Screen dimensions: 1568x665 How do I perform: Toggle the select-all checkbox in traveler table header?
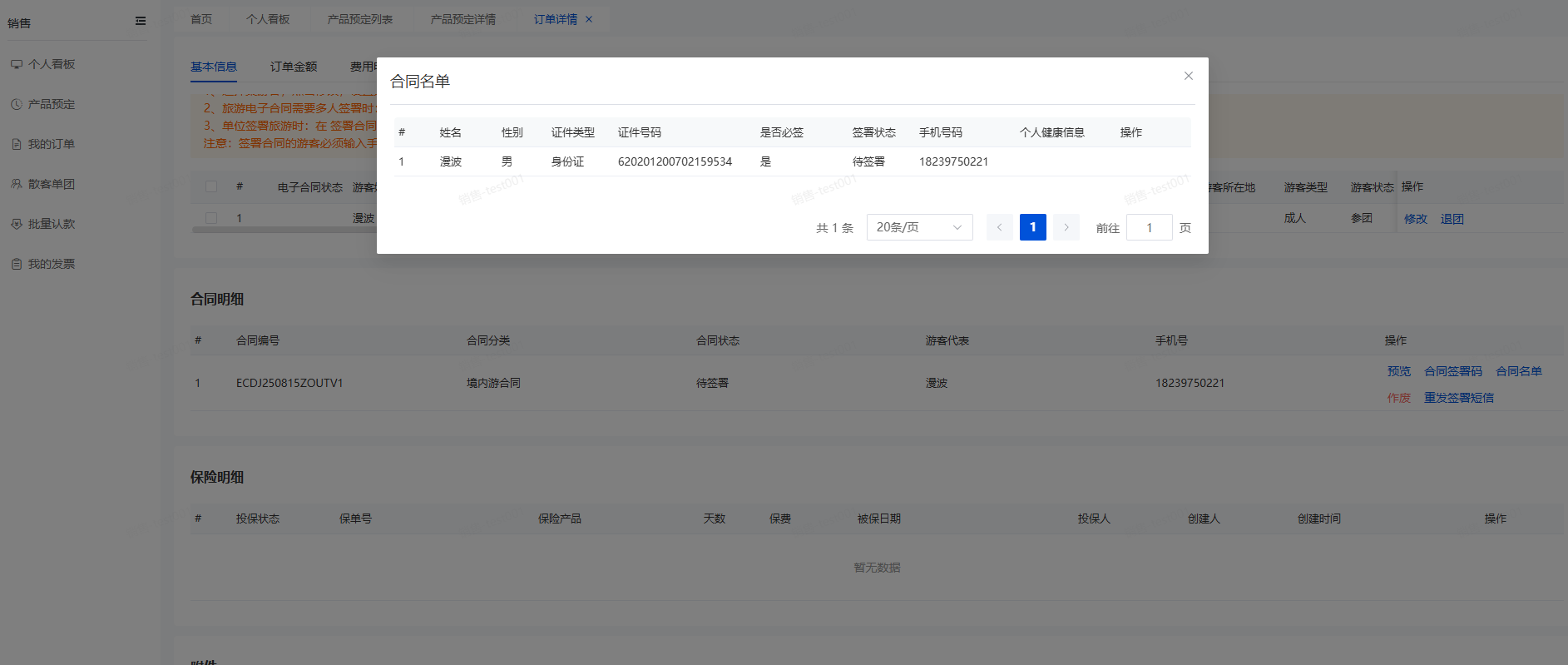pos(211,187)
